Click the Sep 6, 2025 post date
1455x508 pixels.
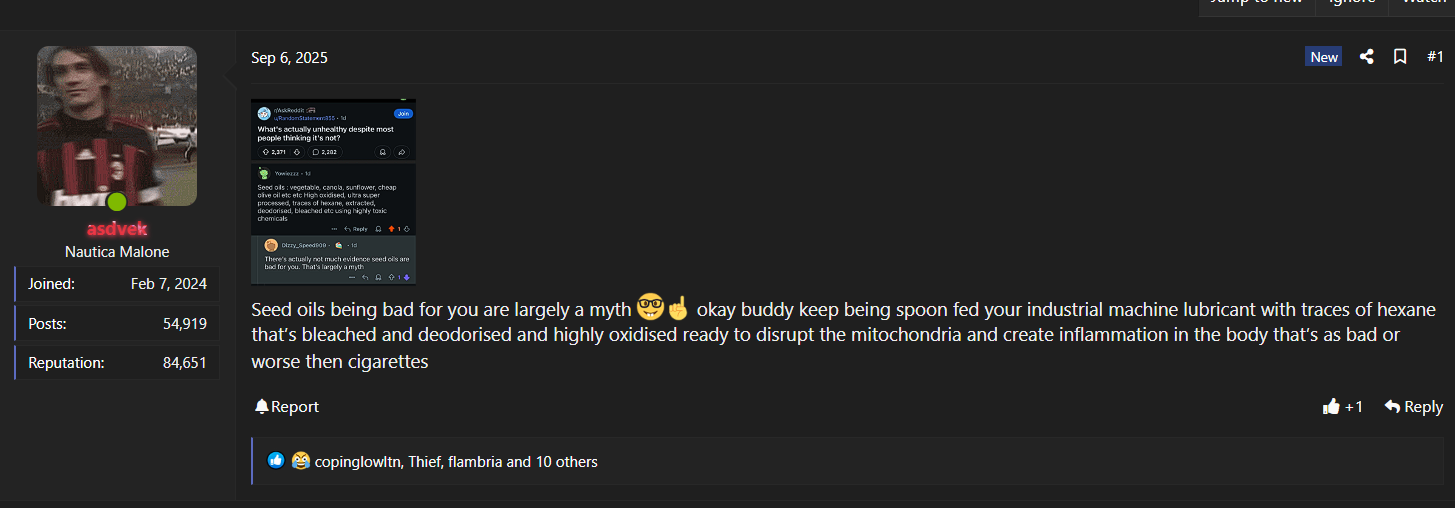pos(289,58)
